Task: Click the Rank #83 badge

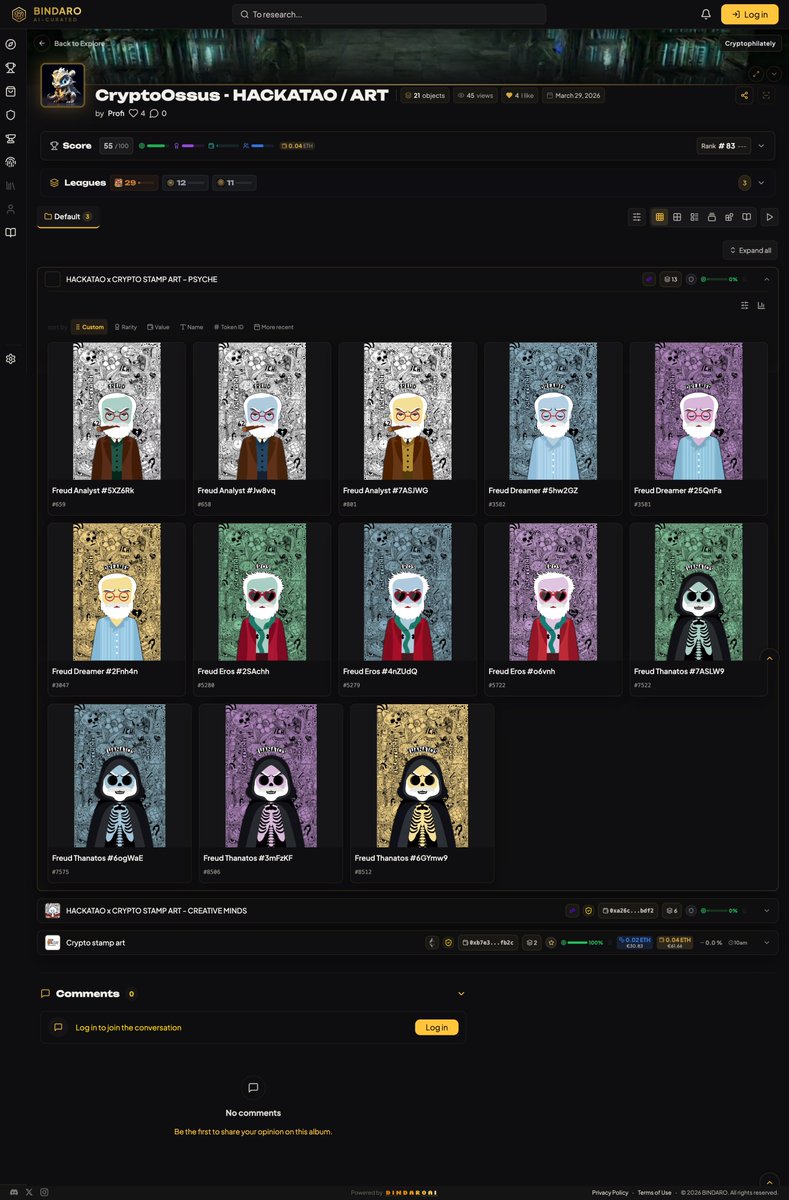Action: pyautogui.click(x=723, y=146)
